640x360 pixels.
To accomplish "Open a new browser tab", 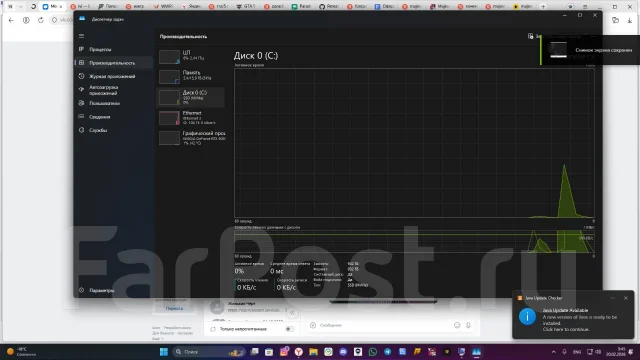I will pos(543,7).
